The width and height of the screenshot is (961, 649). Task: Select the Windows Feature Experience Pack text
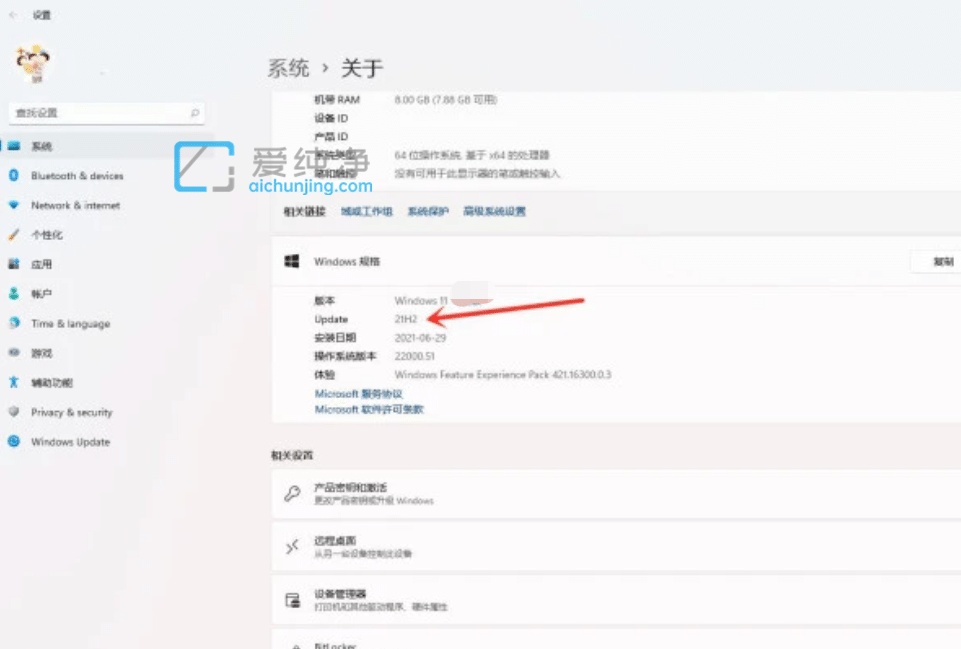503,374
